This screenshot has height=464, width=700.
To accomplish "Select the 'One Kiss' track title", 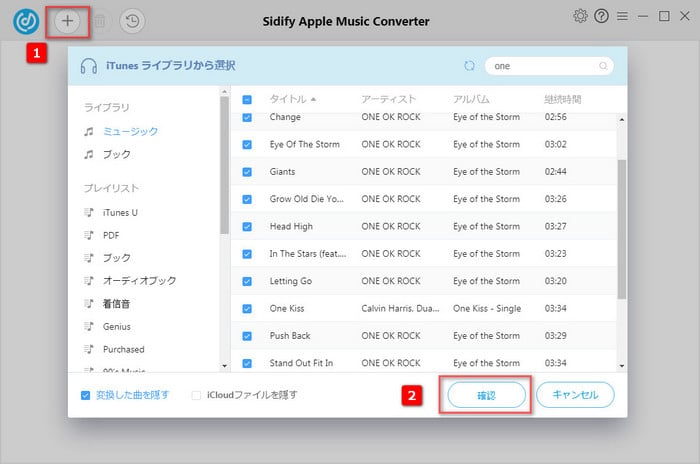I will pos(287,309).
